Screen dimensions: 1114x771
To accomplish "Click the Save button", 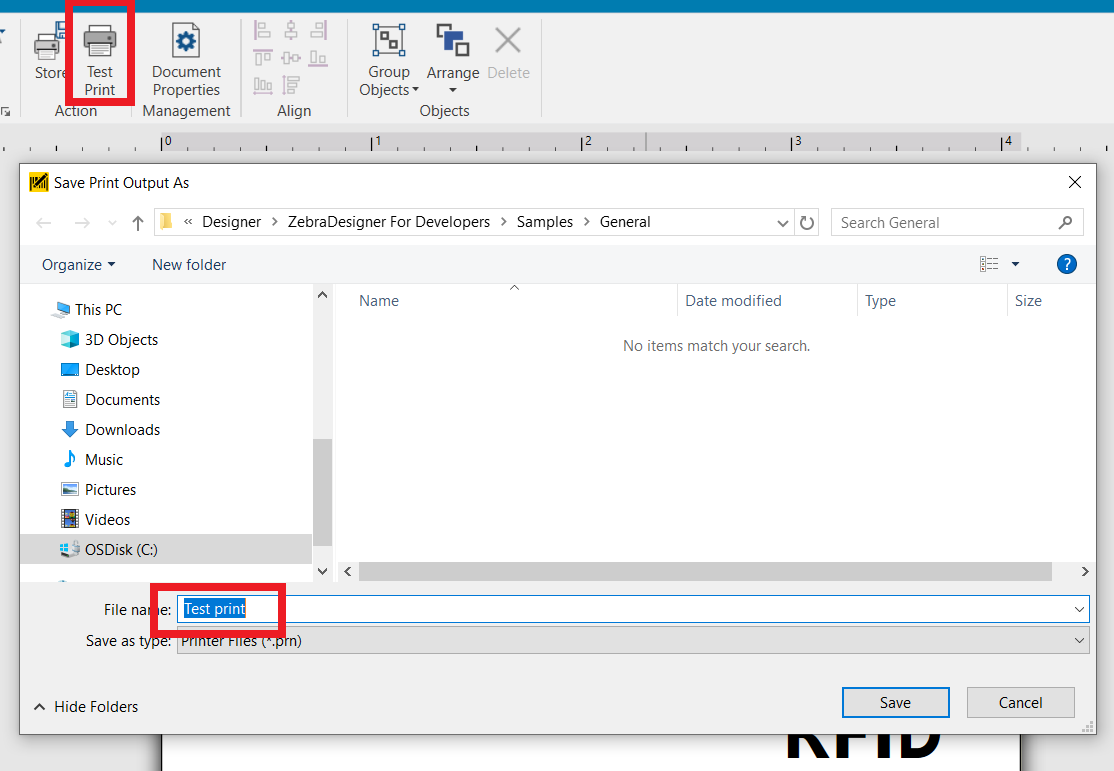I will [x=895, y=702].
